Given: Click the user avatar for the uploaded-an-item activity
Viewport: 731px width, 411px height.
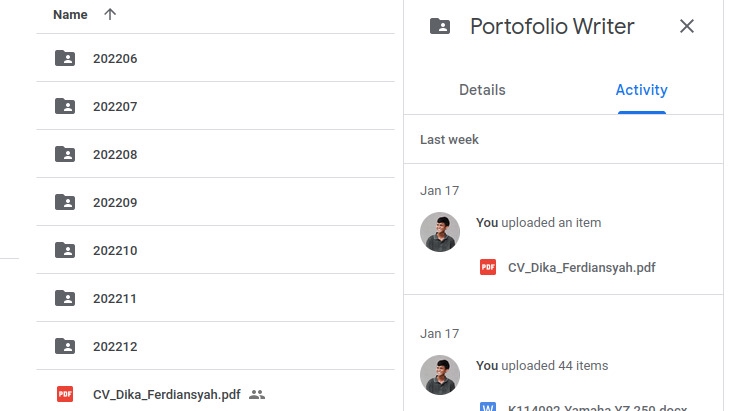Looking at the screenshot, I should pos(440,232).
